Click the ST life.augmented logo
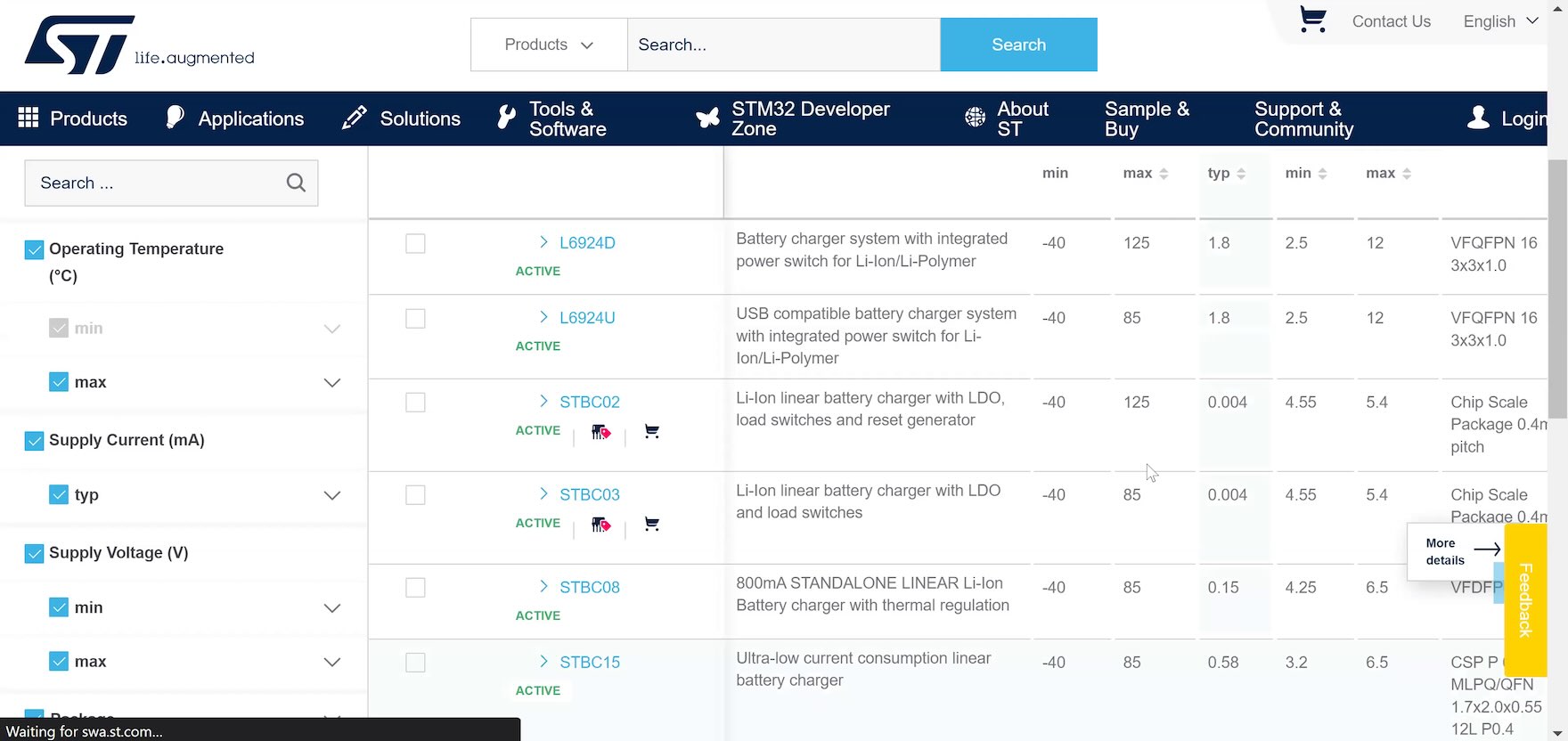 point(139,45)
